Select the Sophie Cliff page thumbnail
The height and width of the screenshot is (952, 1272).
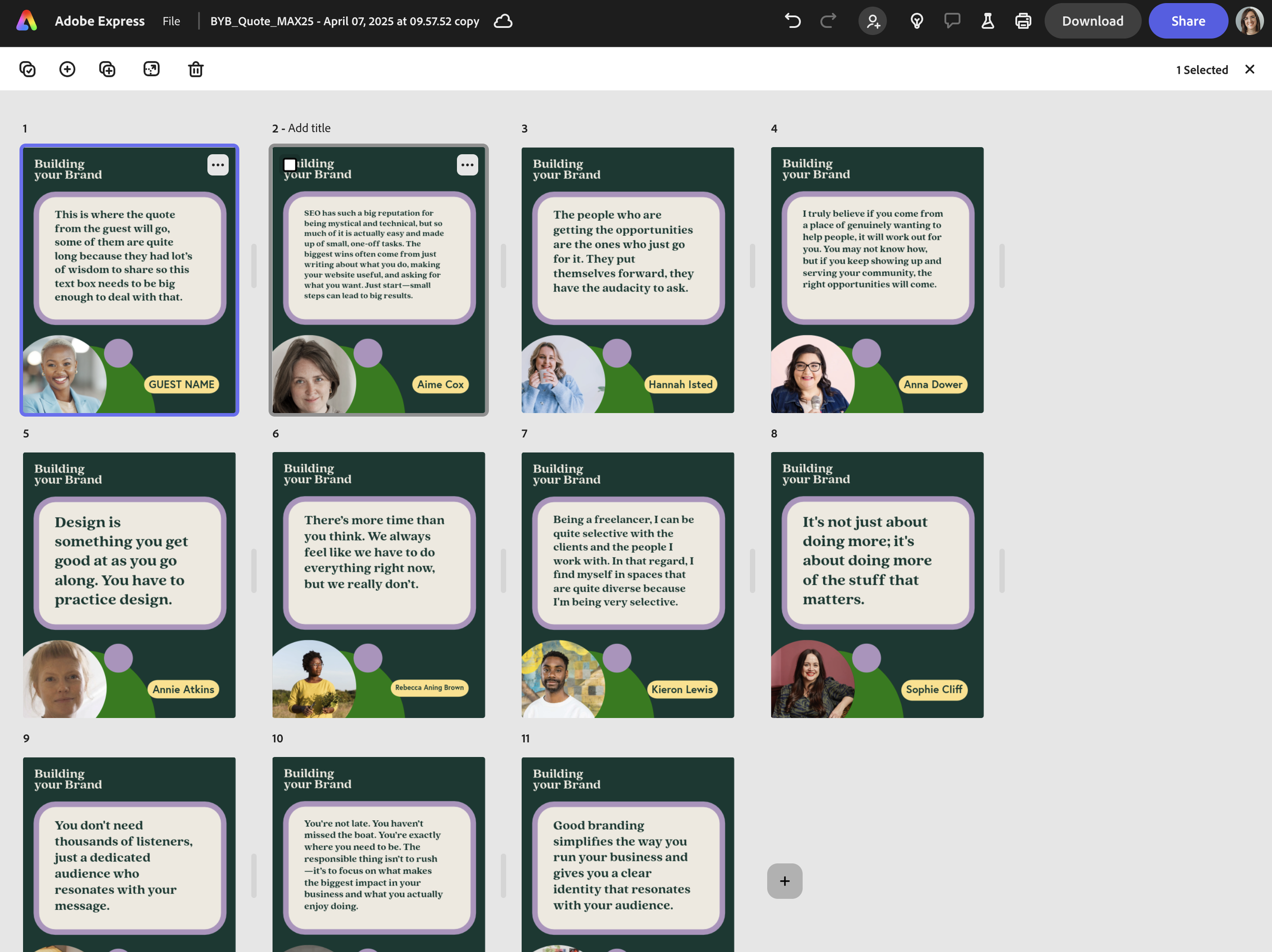coord(876,585)
